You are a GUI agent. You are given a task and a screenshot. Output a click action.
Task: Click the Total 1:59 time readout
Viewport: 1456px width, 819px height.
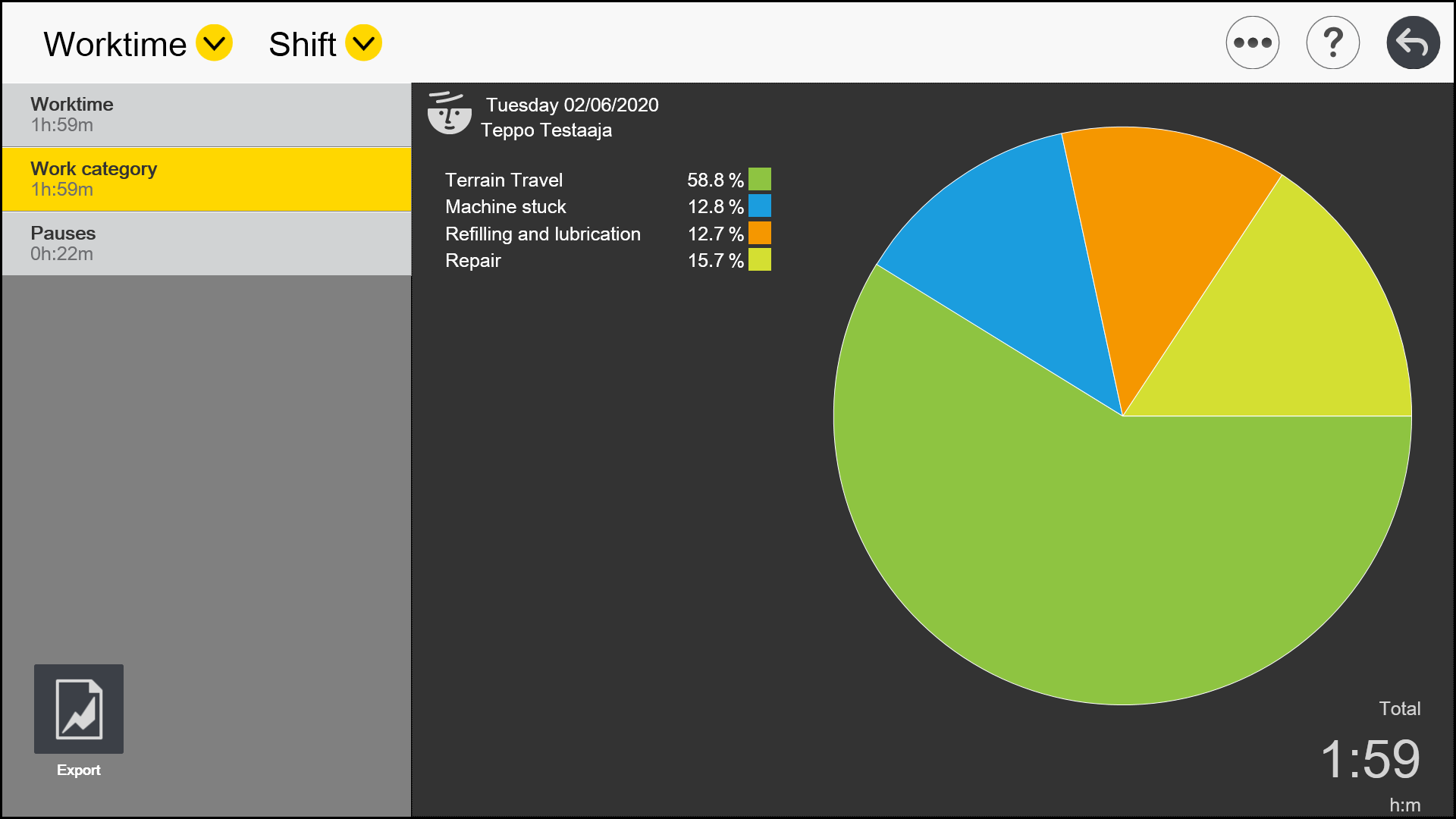click(x=1370, y=758)
